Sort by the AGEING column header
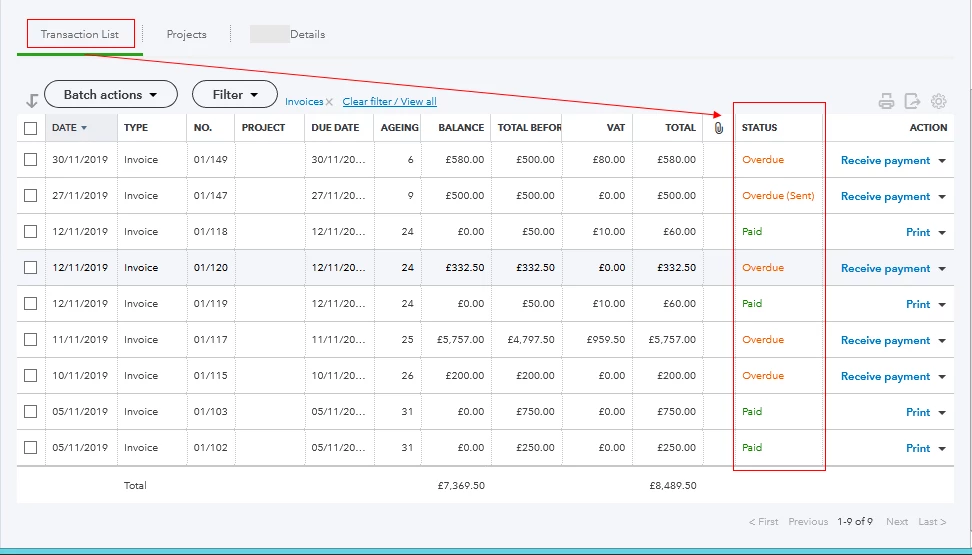Screen dimensions: 972x555 coord(400,128)
